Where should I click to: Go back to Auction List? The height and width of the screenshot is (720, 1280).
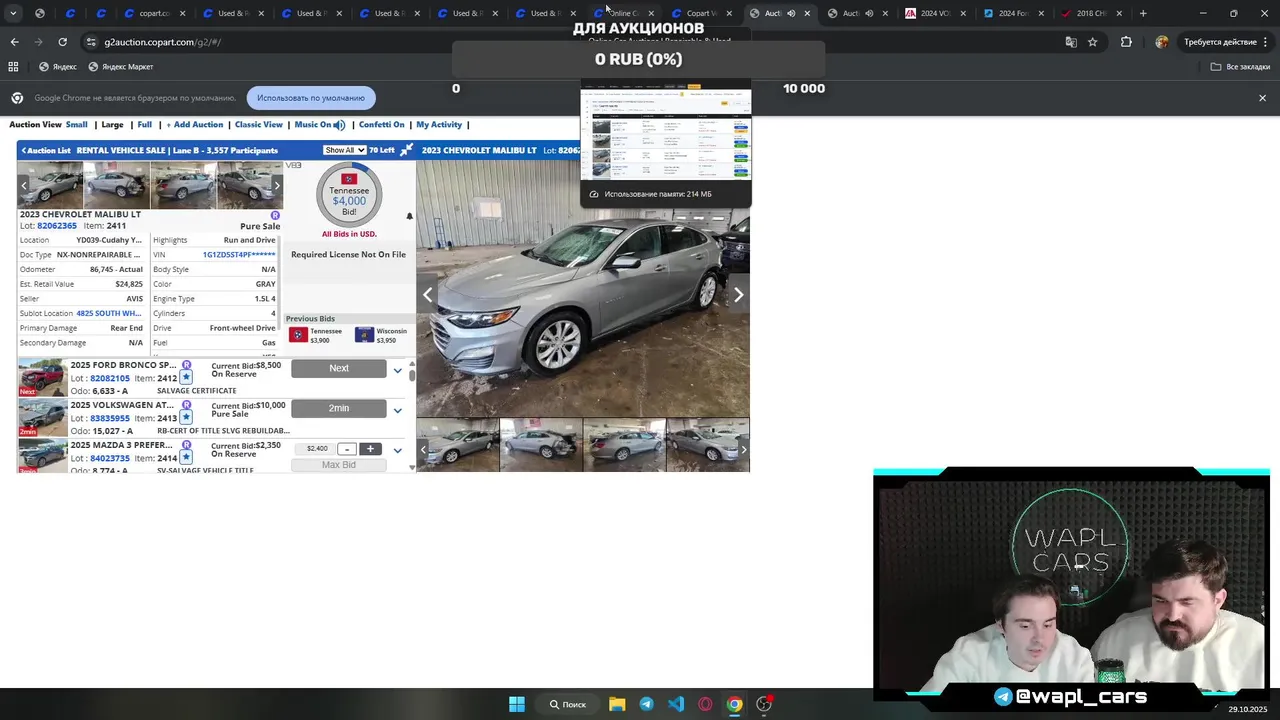coord(46,150)
